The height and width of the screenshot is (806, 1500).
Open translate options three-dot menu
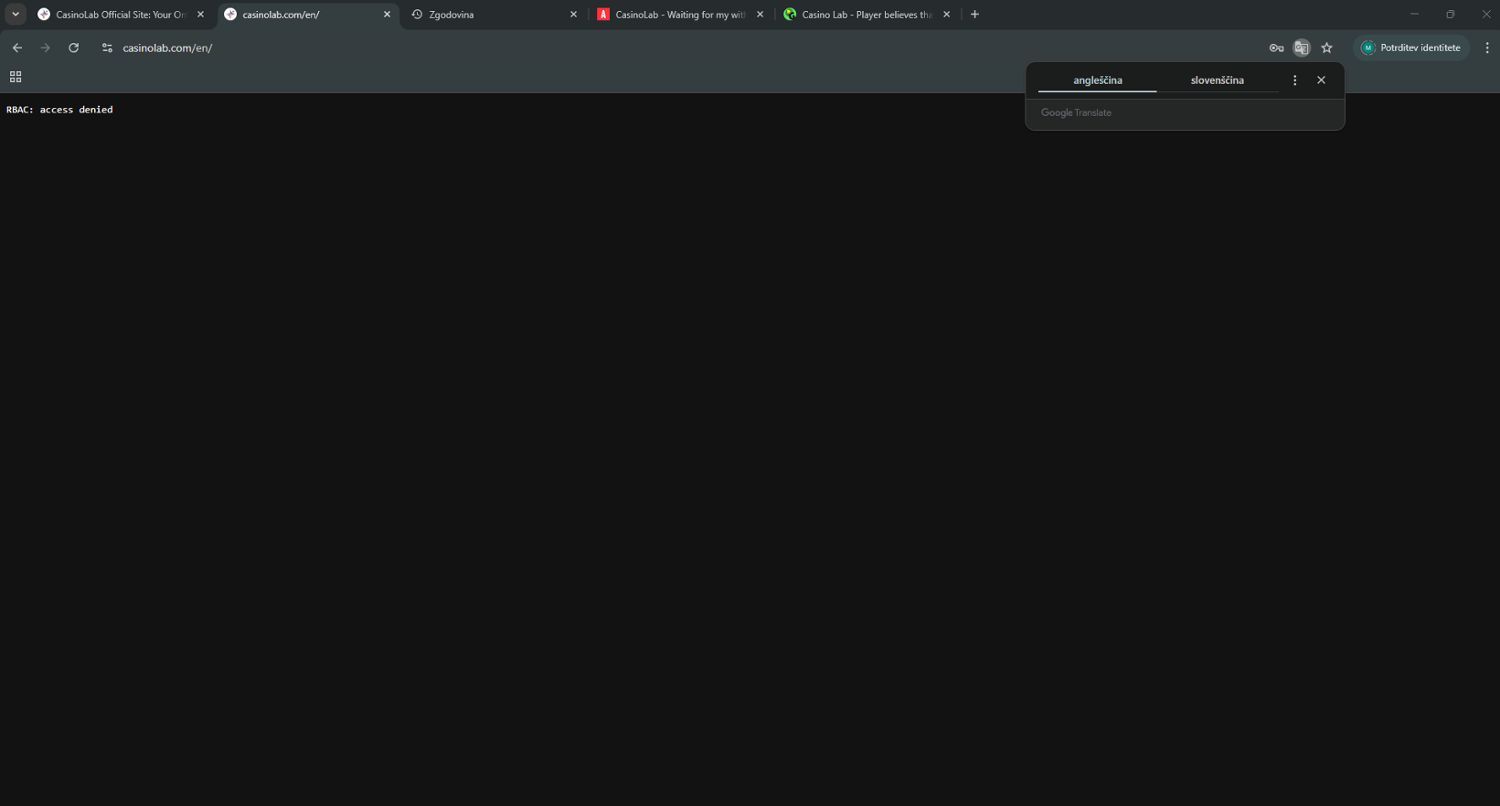click(x=1295, y=80)
